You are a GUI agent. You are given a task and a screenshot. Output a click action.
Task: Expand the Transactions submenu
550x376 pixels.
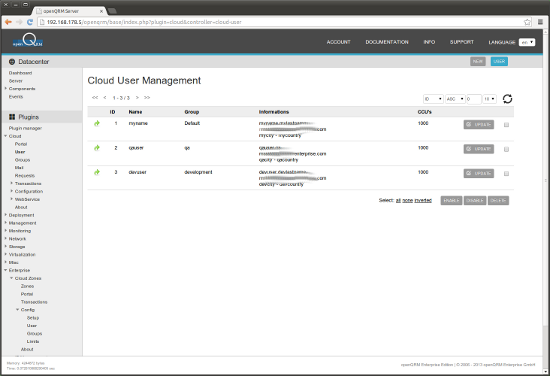point(12,183)
